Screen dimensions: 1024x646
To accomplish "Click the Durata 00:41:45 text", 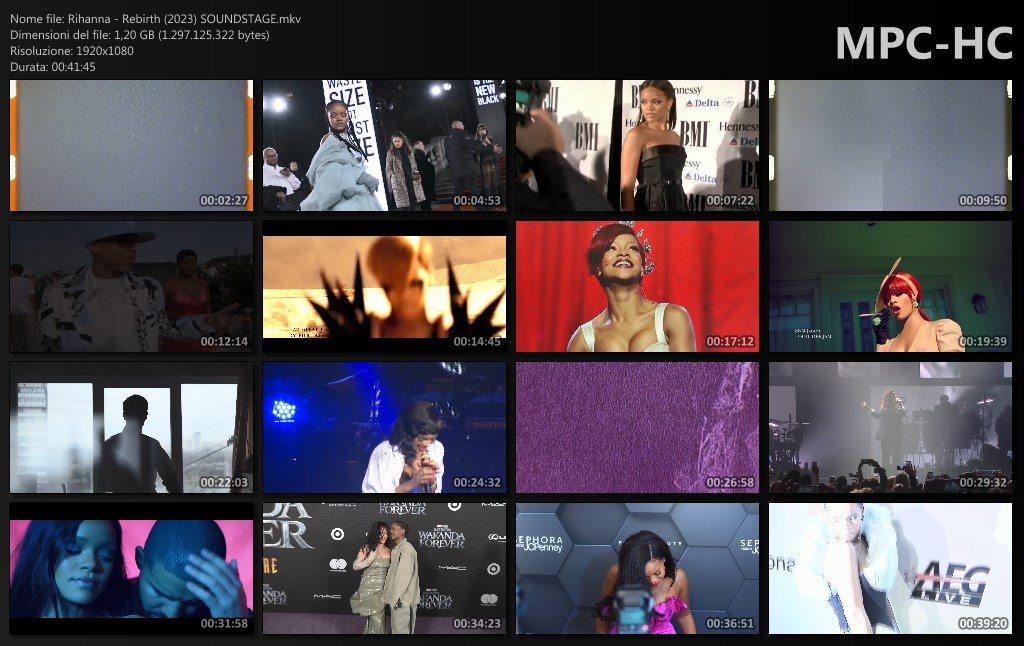I will tap(53, 67).
